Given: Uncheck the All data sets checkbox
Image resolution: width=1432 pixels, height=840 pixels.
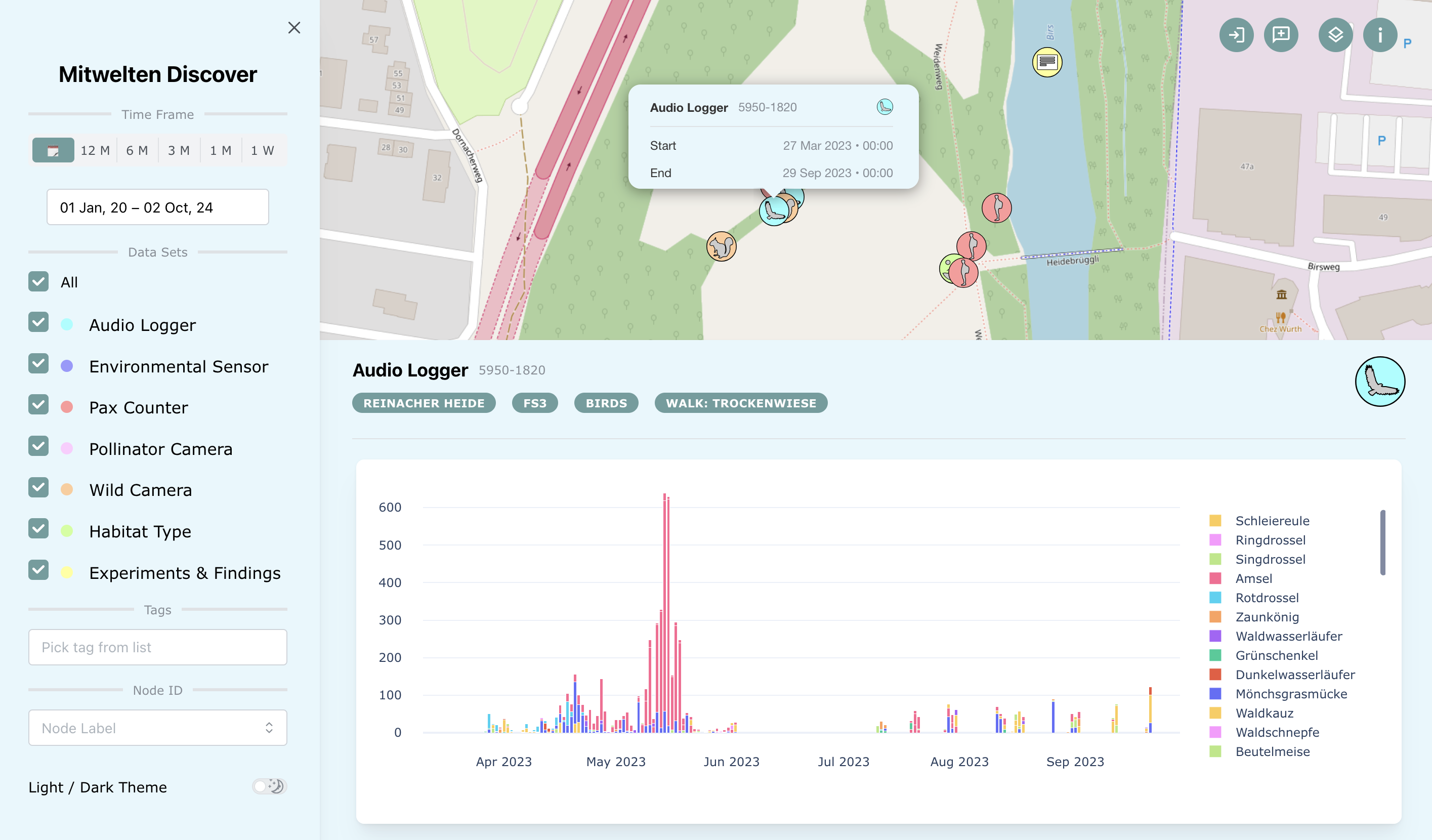Looking at the screenshot, I should (x=38, y=281).
